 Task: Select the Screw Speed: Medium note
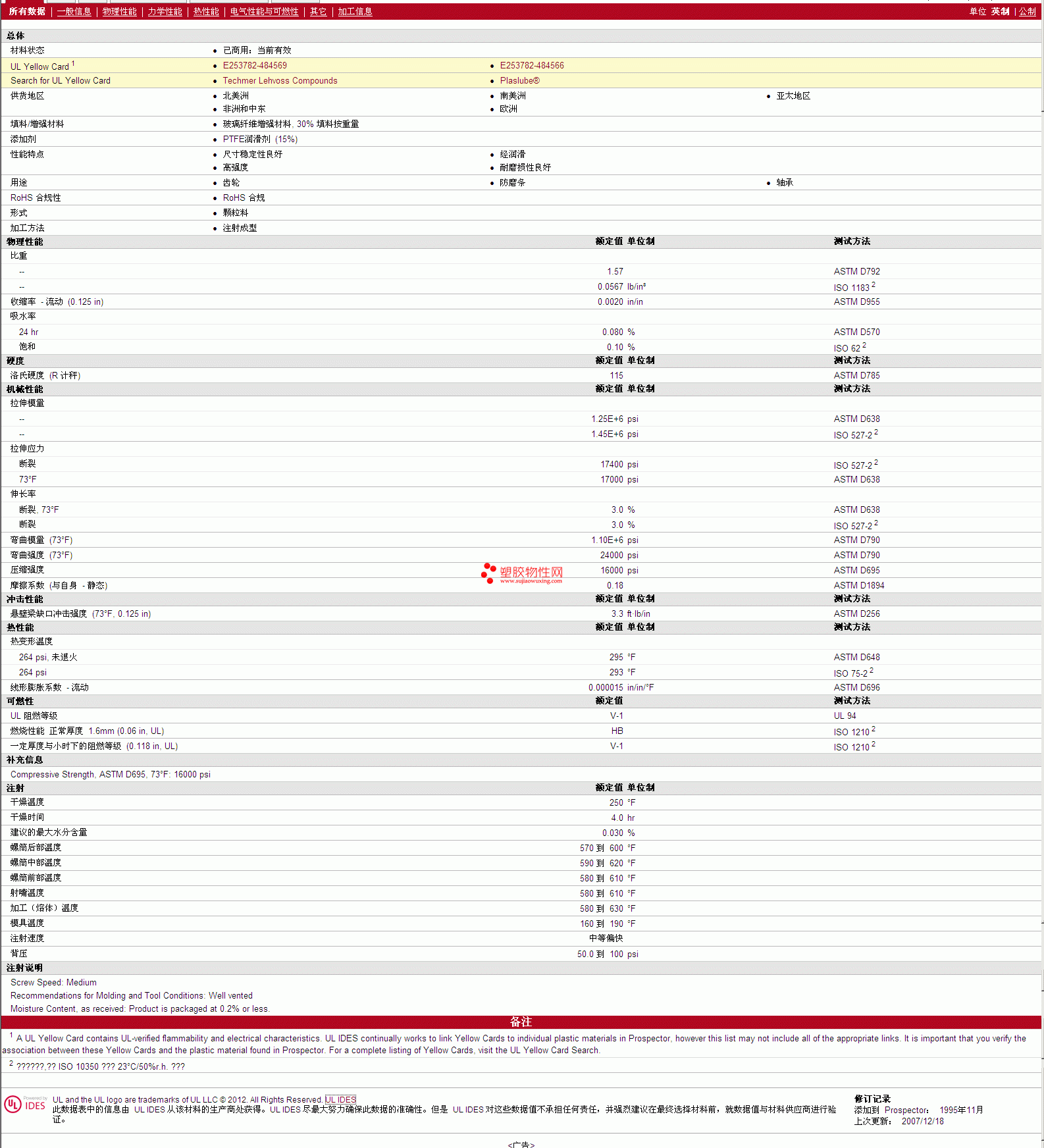point(53,982)
